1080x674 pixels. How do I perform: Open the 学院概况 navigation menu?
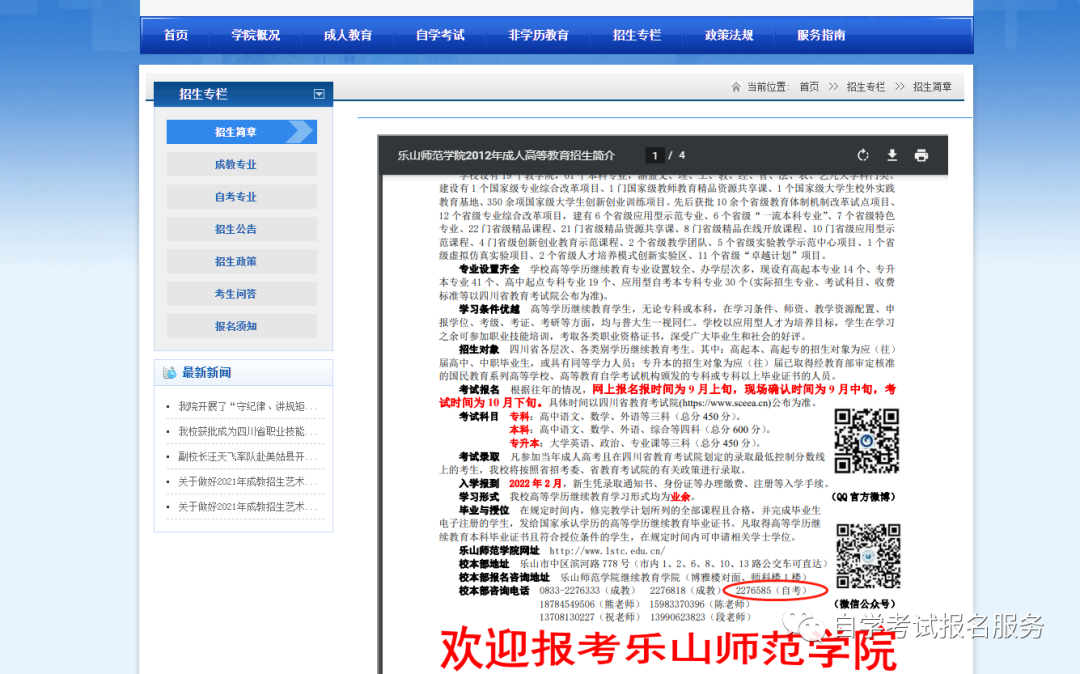(x=256, y=35)
